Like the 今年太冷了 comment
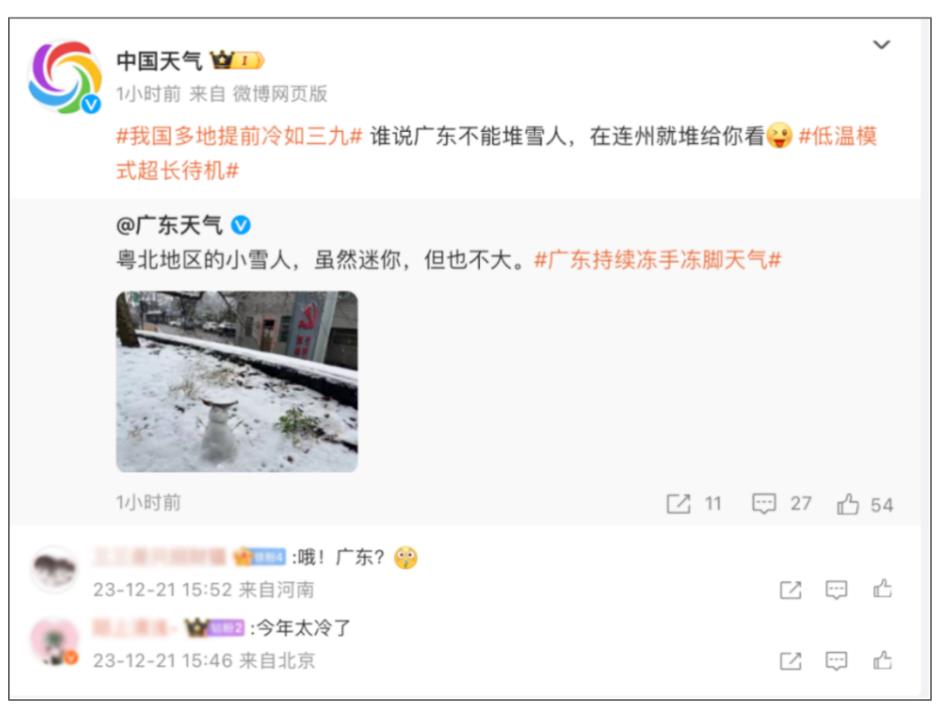This screenshot has width=938, height=710. (x=882, y=660)
